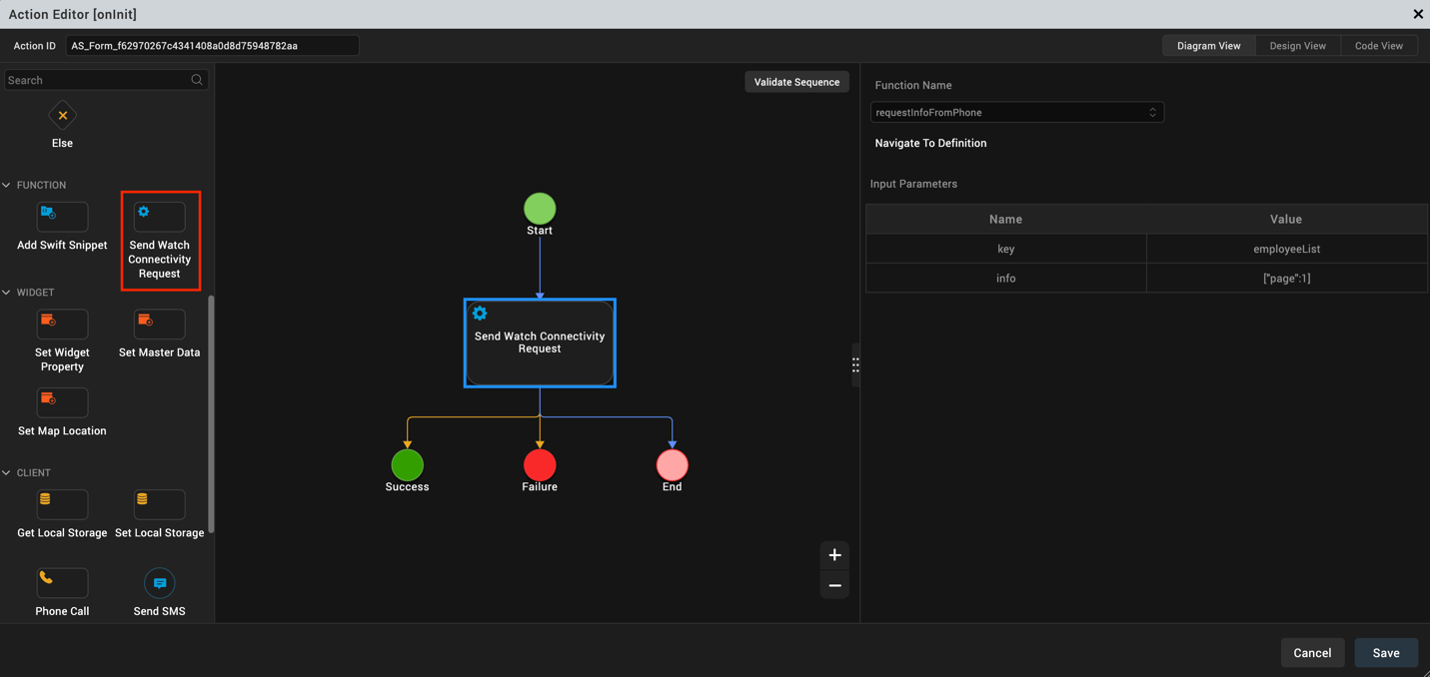
Task: Click the key parameter name cell
Action: pyautogui.click(x=1006, y=249)
